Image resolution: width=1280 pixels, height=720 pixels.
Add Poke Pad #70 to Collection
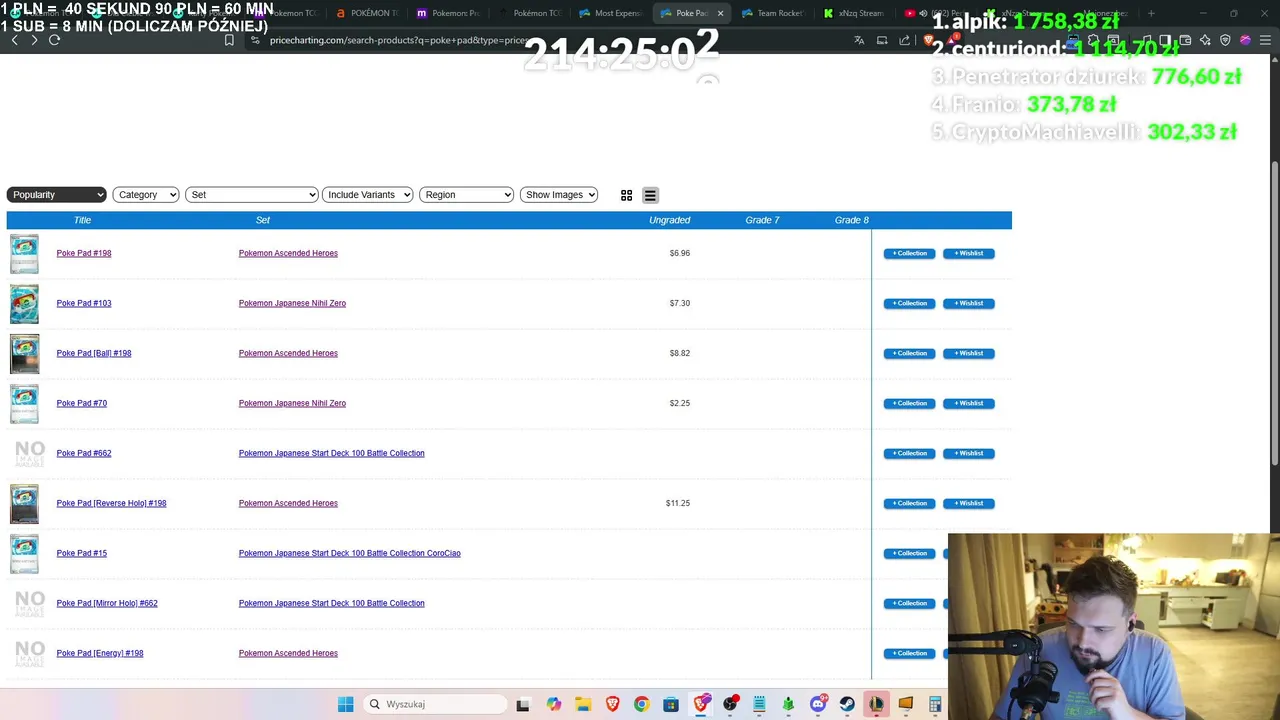(x=909, y=403)
